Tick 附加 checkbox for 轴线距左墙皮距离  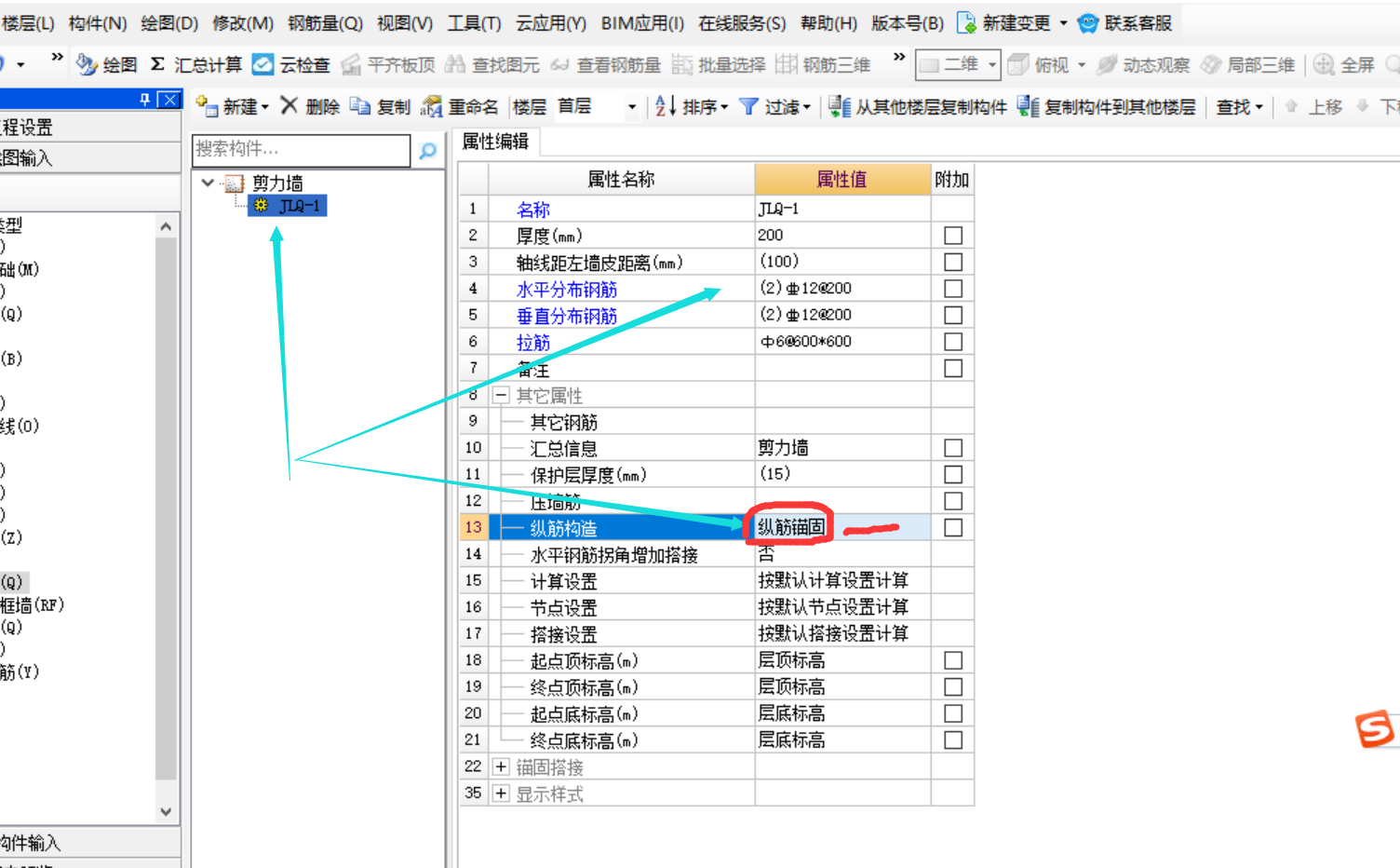pos(953,262)
